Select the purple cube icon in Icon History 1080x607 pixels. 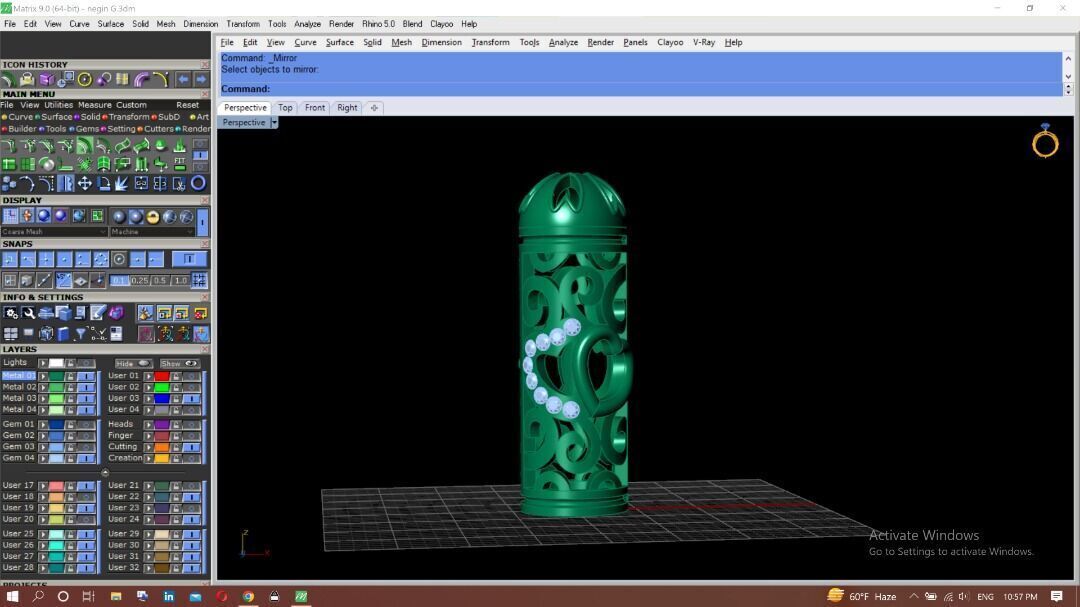(46, 80)
